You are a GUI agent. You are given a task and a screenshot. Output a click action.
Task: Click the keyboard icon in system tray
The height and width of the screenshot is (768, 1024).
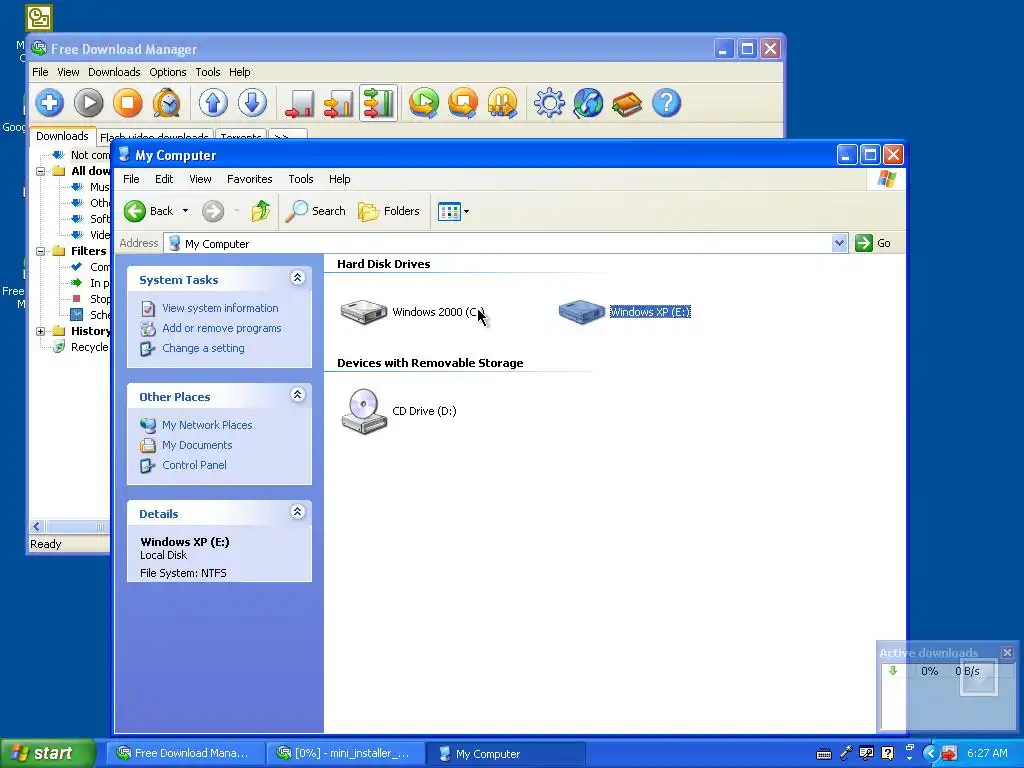tap(824, 754)
